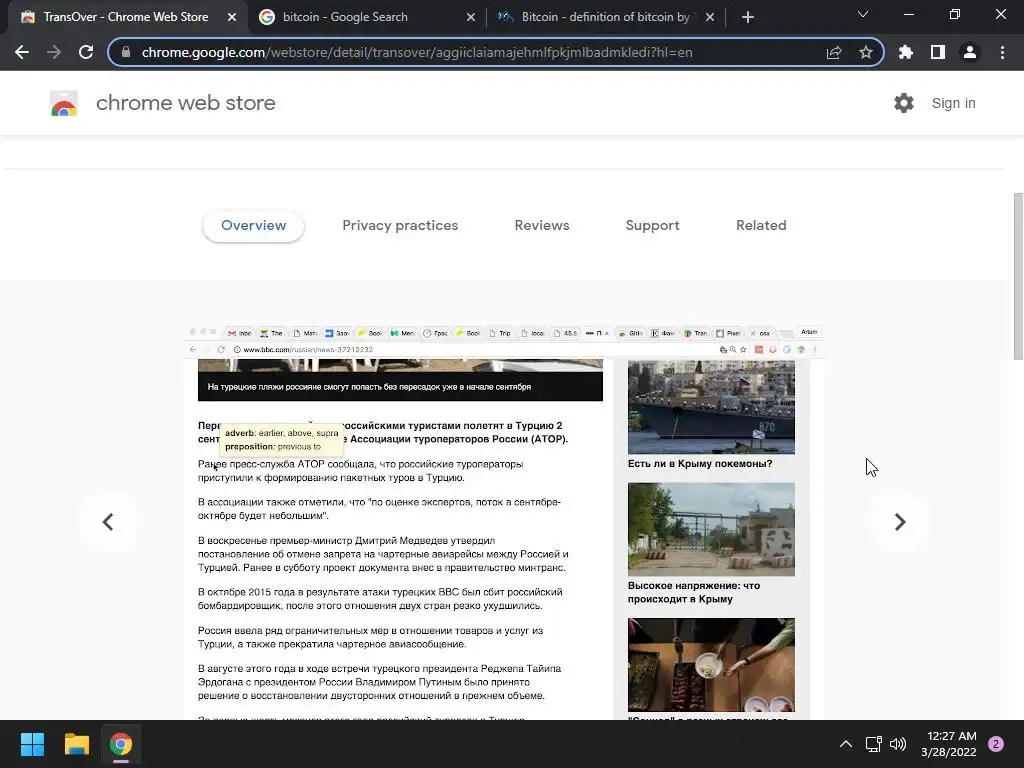This screenshot has width=1024, height=768.
Task: Switch to Bitcoin definition tab
Action: [604, 17]
